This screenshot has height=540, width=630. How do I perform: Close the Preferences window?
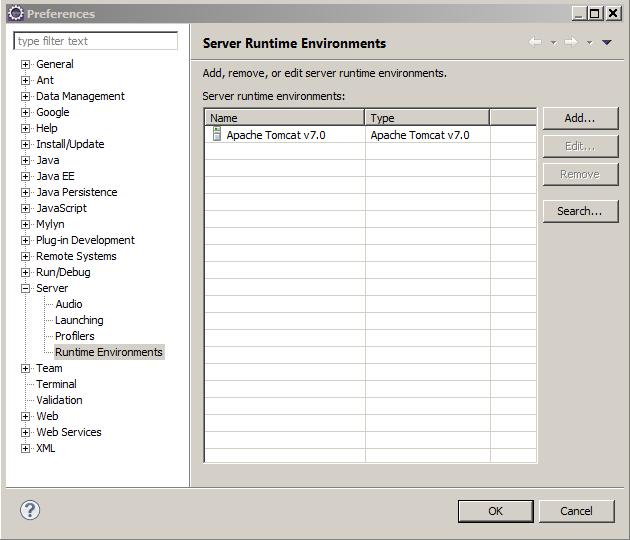pyautogui.click(x=613, y=13)
